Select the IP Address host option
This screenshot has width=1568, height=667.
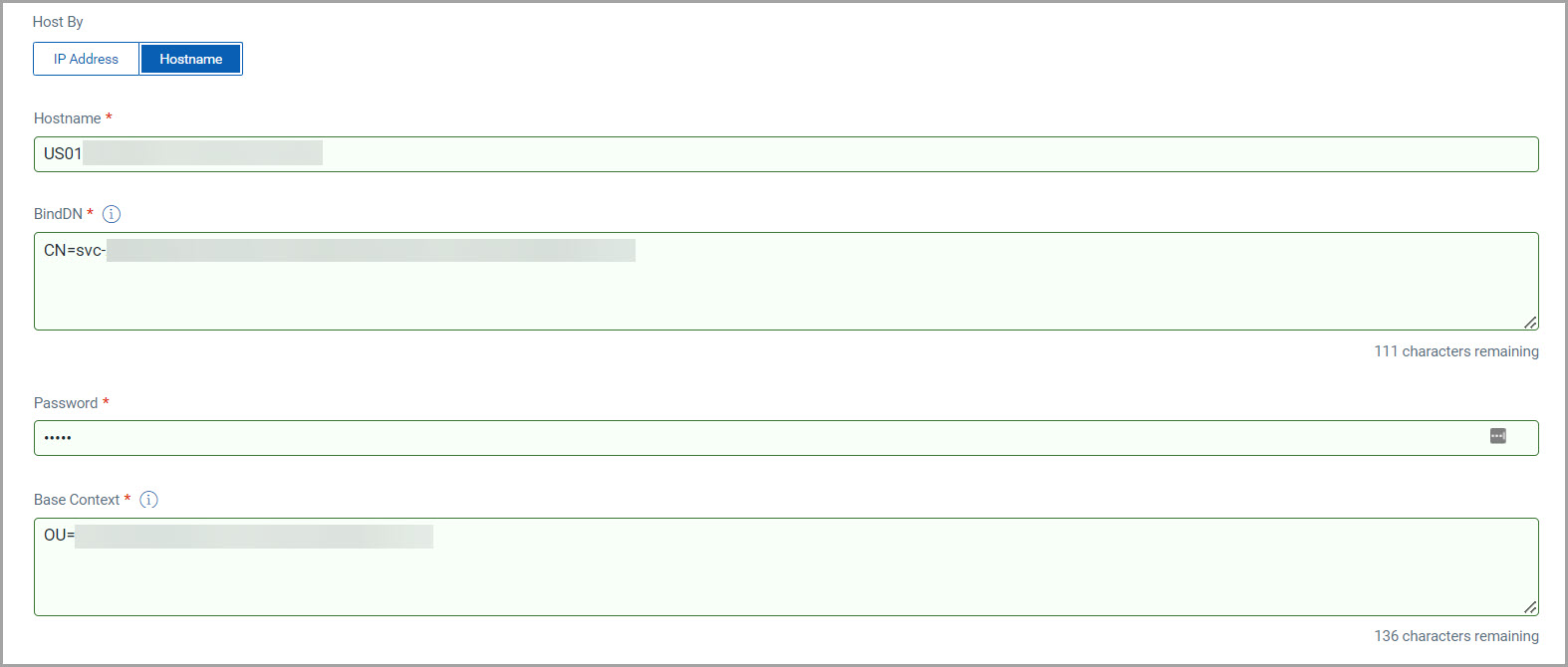(x=86, y=58)
